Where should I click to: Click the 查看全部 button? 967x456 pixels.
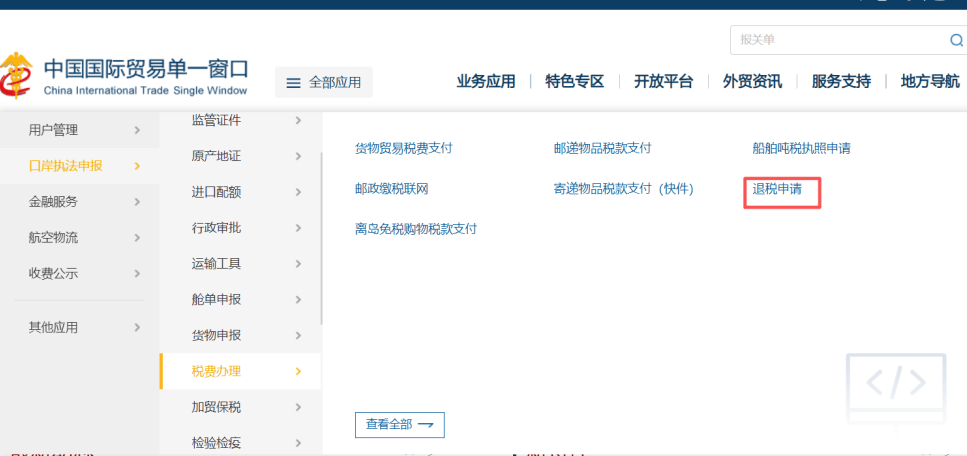click(400, 425)
